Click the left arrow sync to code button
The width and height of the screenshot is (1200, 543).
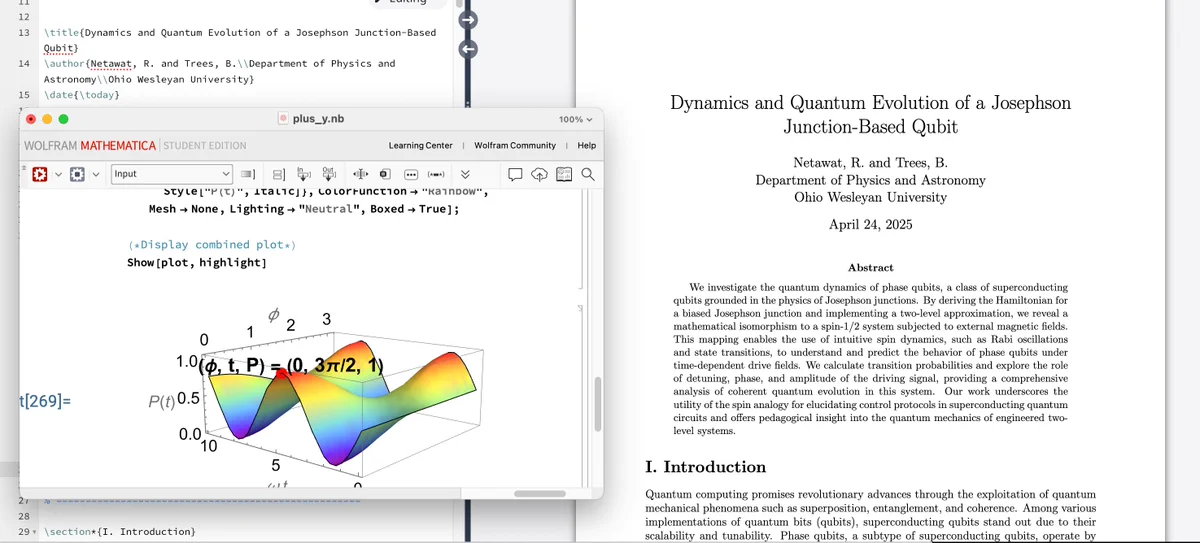click(x=468, y=48)
